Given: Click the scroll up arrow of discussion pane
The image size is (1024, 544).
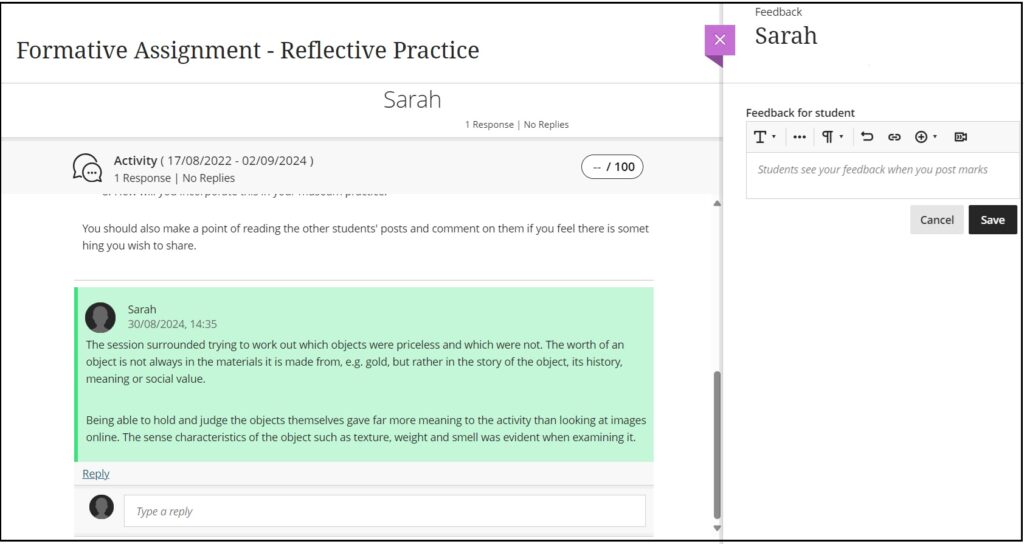Looking at the screenshot, I should pos(717,204).
